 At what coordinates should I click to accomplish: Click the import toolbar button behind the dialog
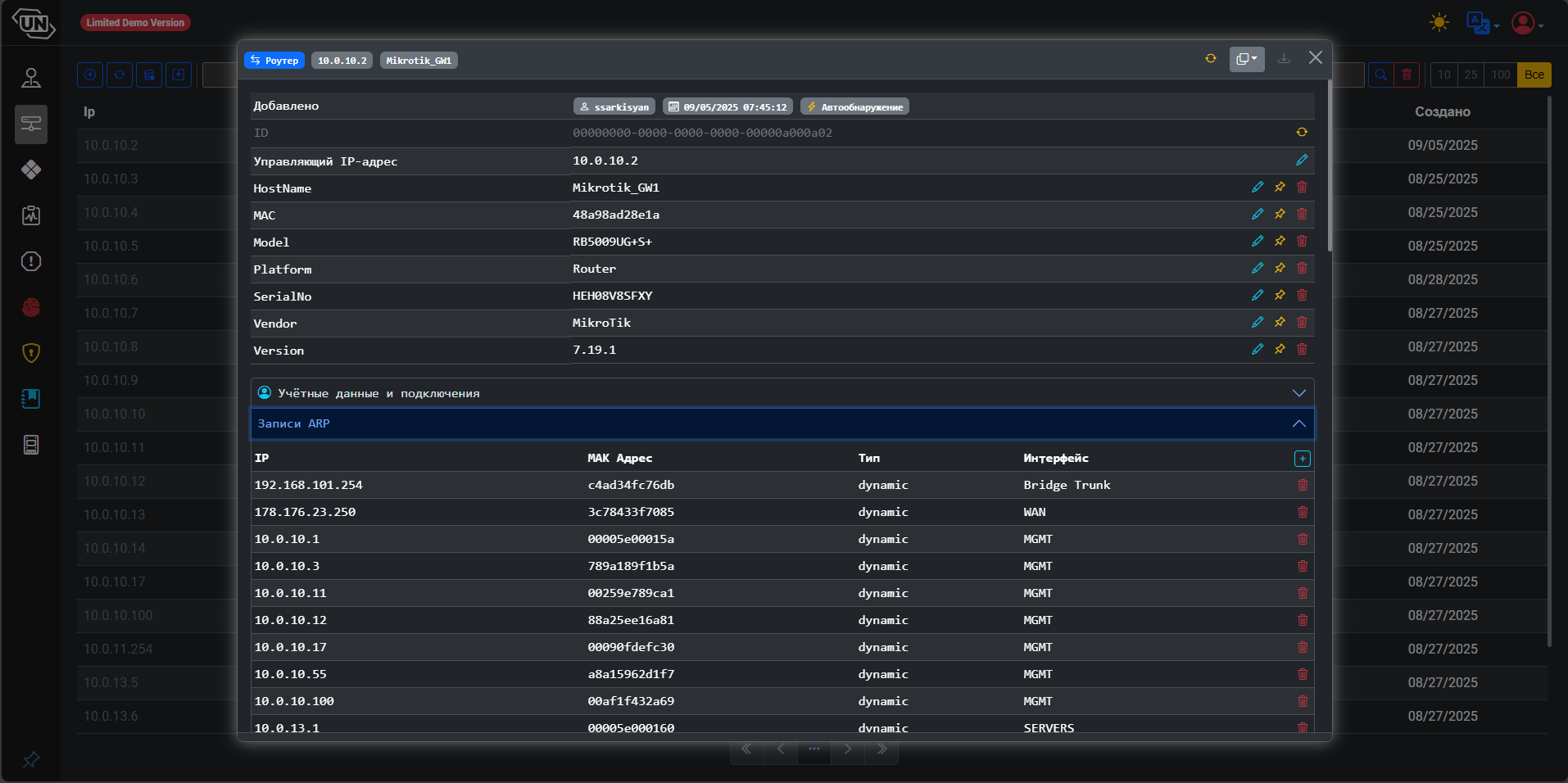179,75
